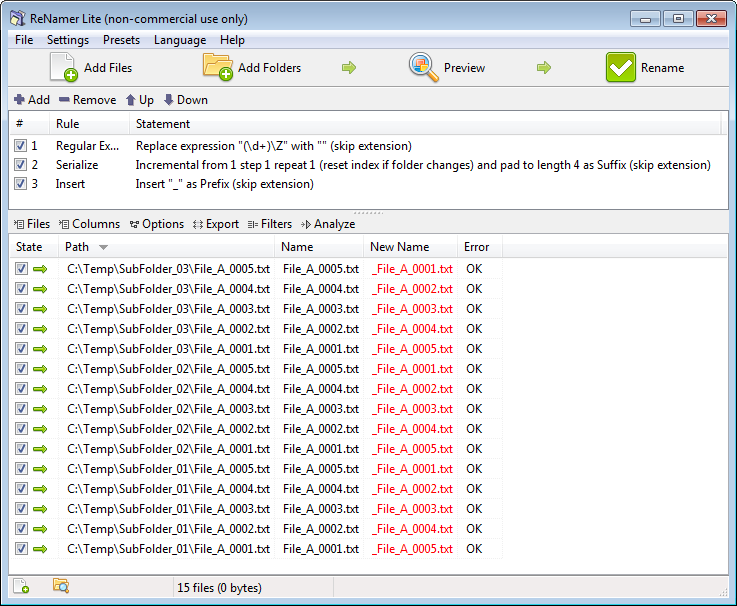Screen dimensions: 737x606
Task: Click the Preview button label
Action: pyautogui.click(x=464, y=68)
